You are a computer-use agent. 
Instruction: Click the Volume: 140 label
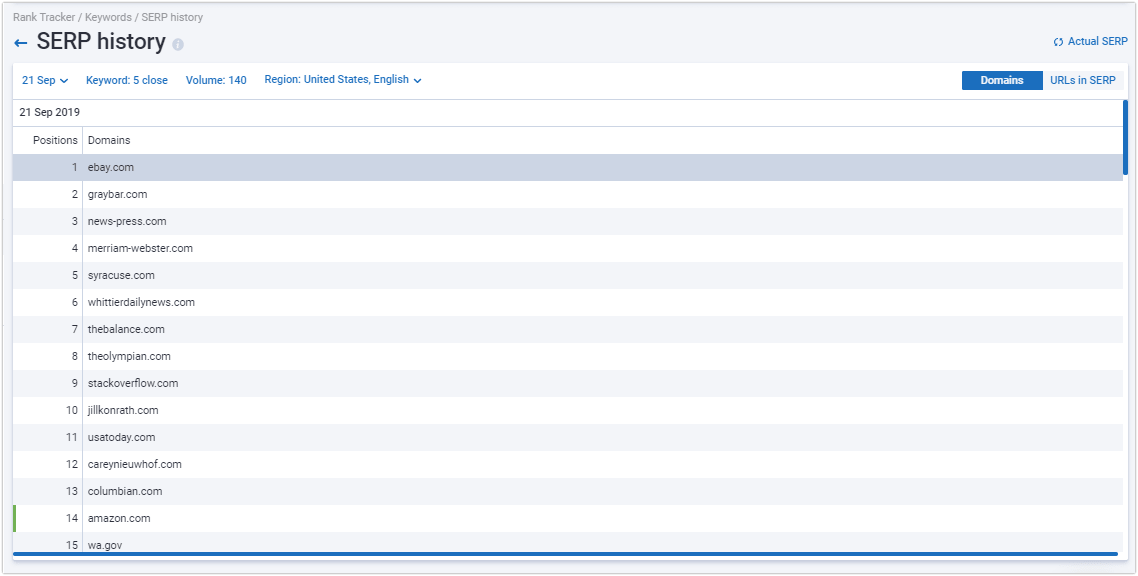click(x=216, y=80)
